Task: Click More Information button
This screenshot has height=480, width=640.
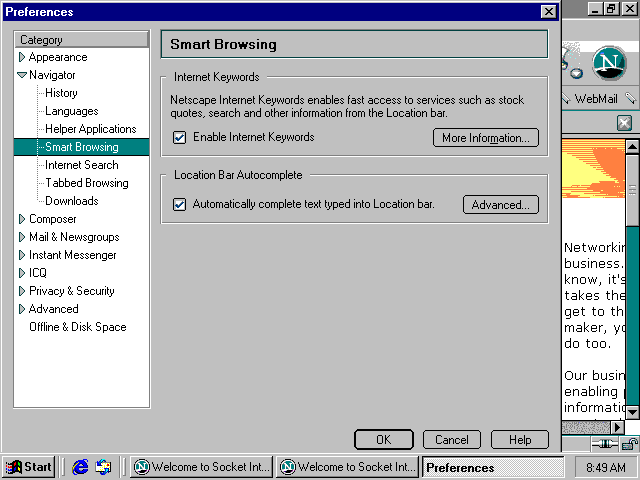Action: (x=486, y=138)
